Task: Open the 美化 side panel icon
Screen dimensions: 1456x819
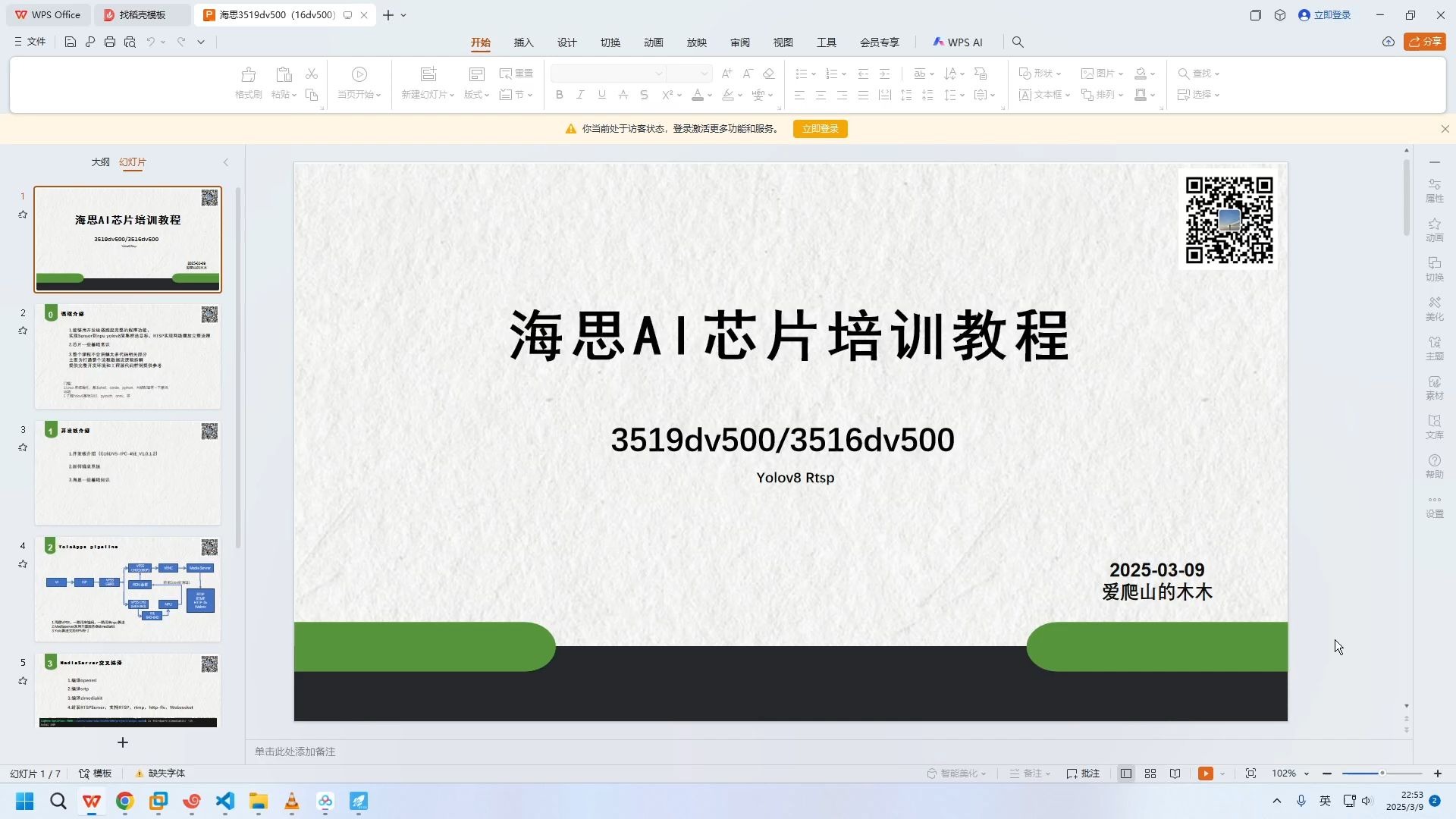Action: (1434, 309)
